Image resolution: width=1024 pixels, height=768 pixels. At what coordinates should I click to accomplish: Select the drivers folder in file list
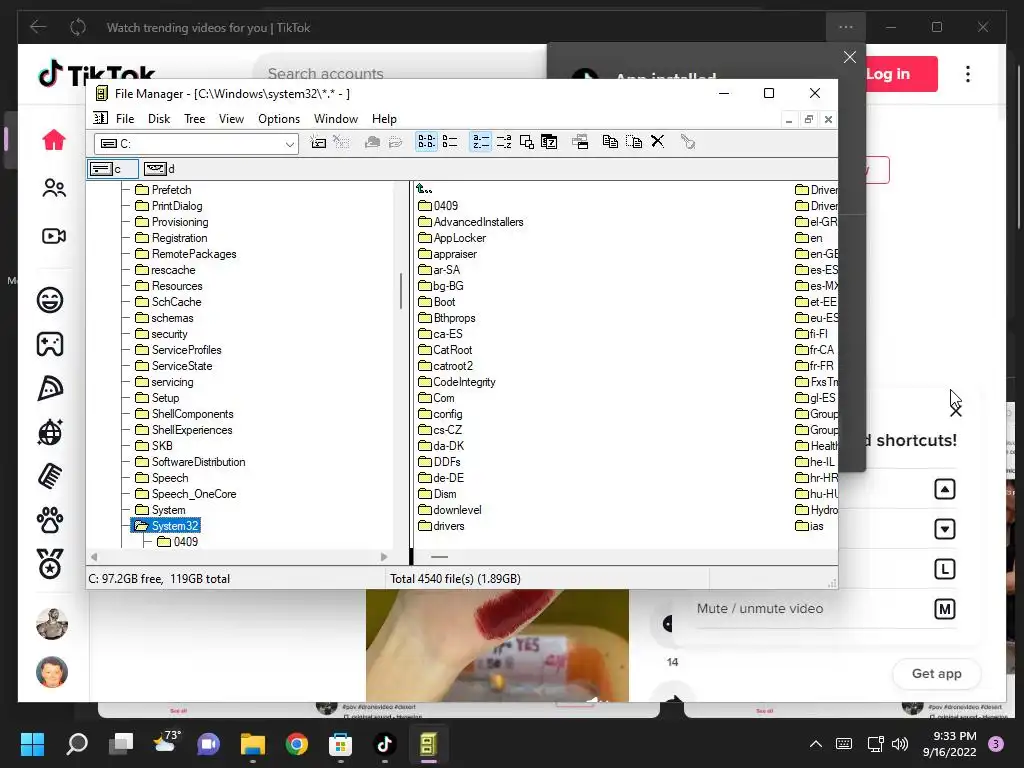(x=441, y=526)
